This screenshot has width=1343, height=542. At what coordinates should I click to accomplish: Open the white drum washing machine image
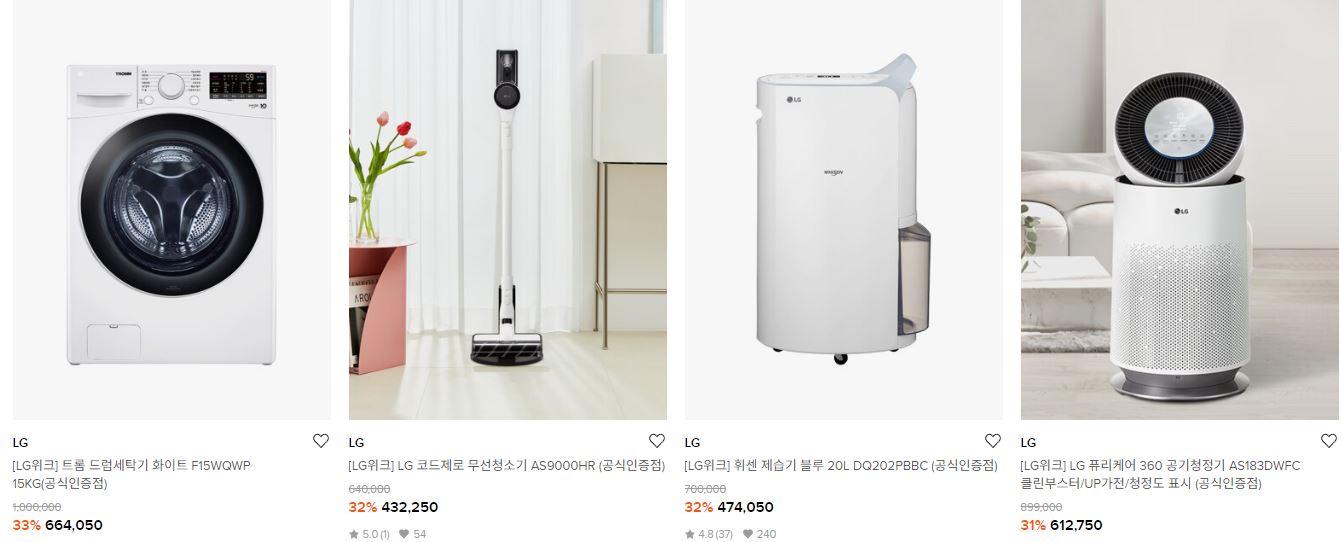[x=171, y=210]
